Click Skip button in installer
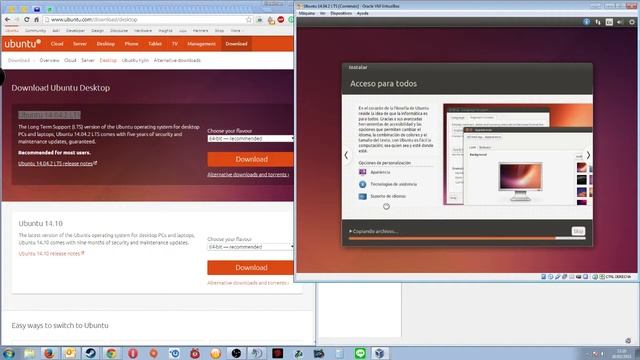The image size is (640, 360). [x=578, y=231]
